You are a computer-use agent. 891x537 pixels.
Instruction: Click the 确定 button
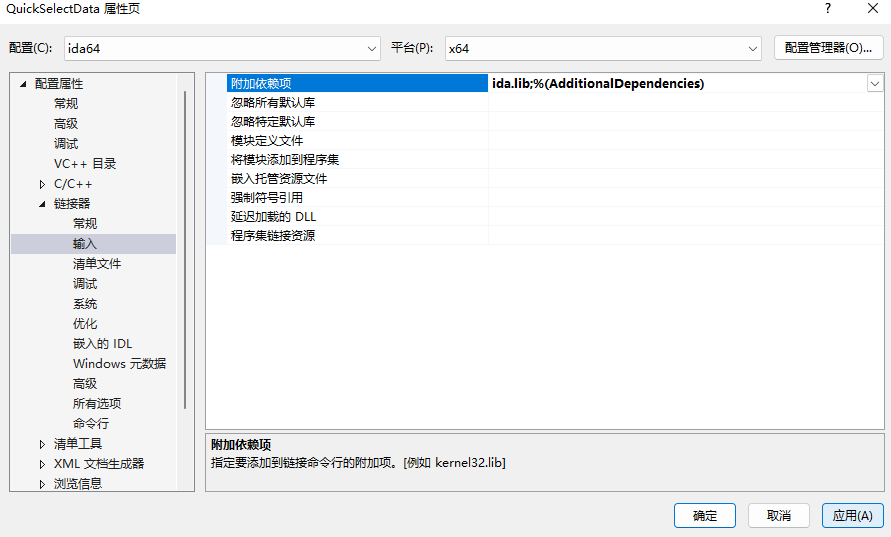click(x=705, y=515)
